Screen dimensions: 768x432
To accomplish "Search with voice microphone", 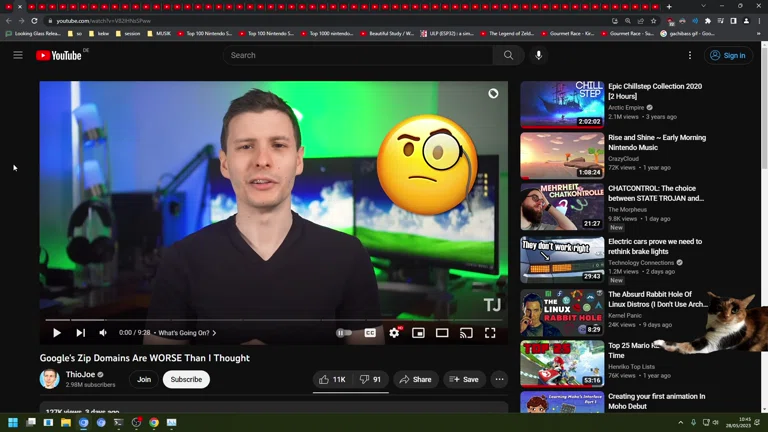I will tap(539, 56).
